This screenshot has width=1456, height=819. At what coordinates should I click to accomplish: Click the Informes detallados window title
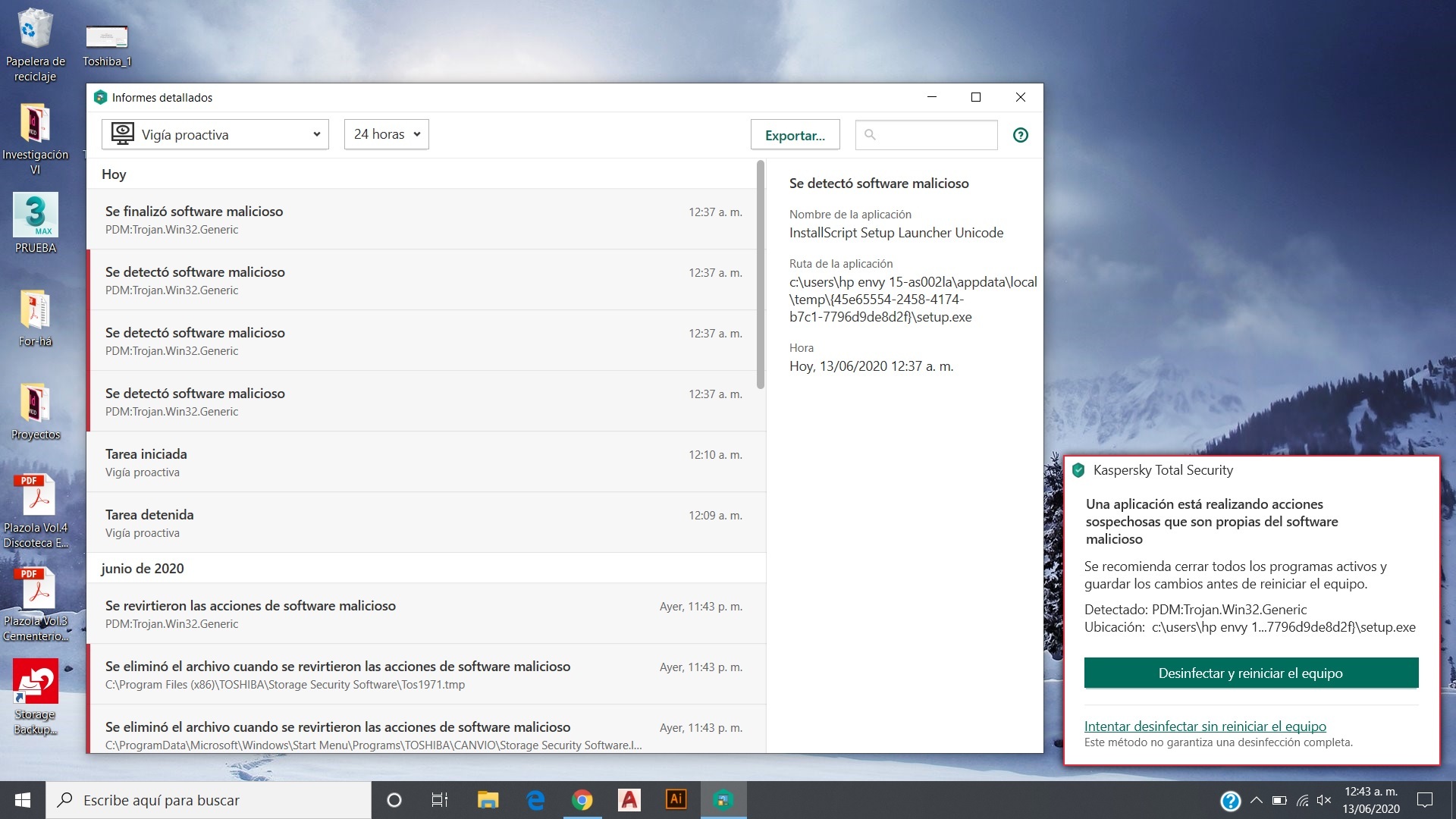pyautogui.click(x=162, y=98)
